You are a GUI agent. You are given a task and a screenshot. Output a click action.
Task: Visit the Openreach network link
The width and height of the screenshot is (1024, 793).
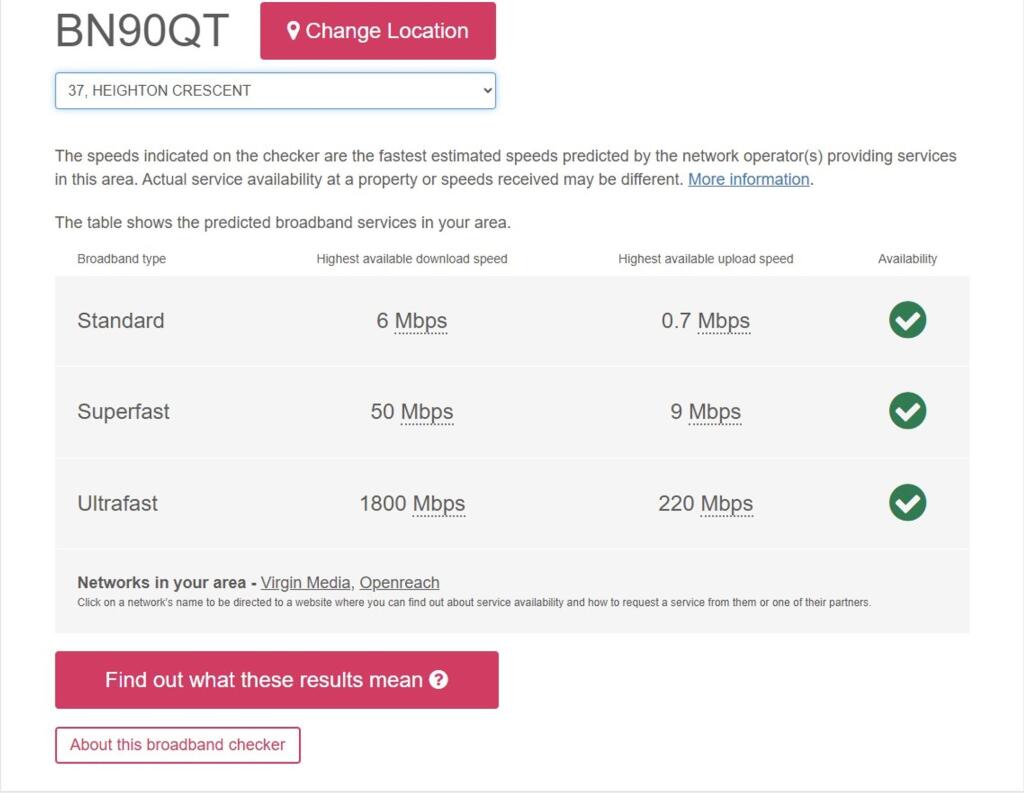click(399, 583)
